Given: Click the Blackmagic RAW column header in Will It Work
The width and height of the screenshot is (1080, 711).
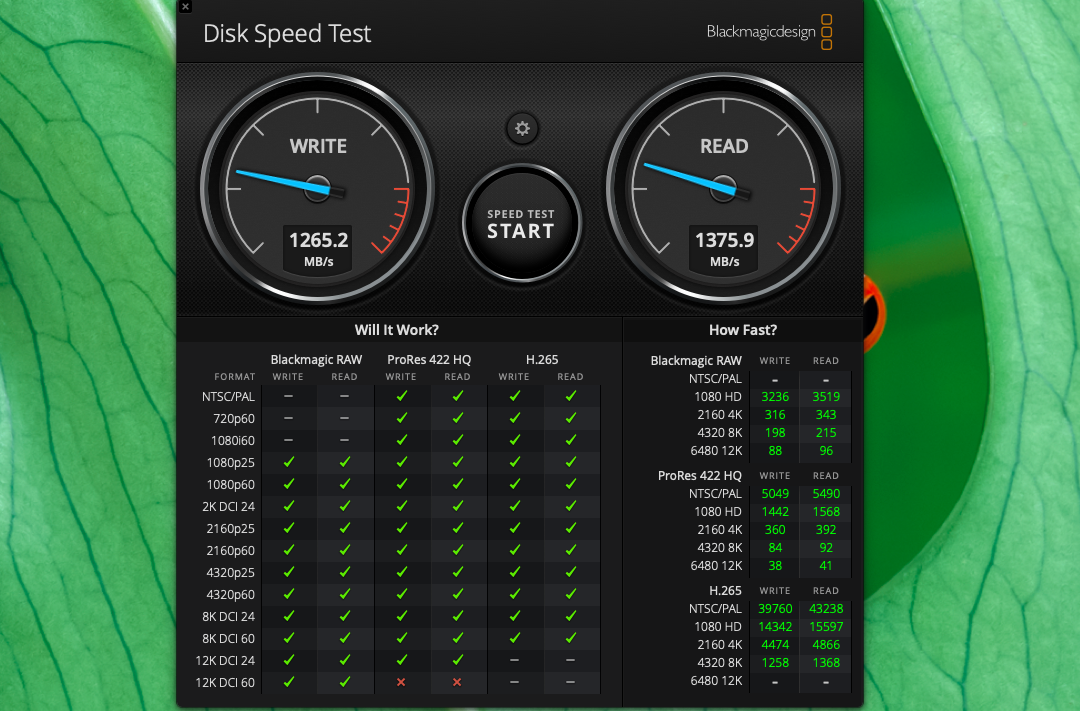Looking at the screenshot, I should click(316, 360).
